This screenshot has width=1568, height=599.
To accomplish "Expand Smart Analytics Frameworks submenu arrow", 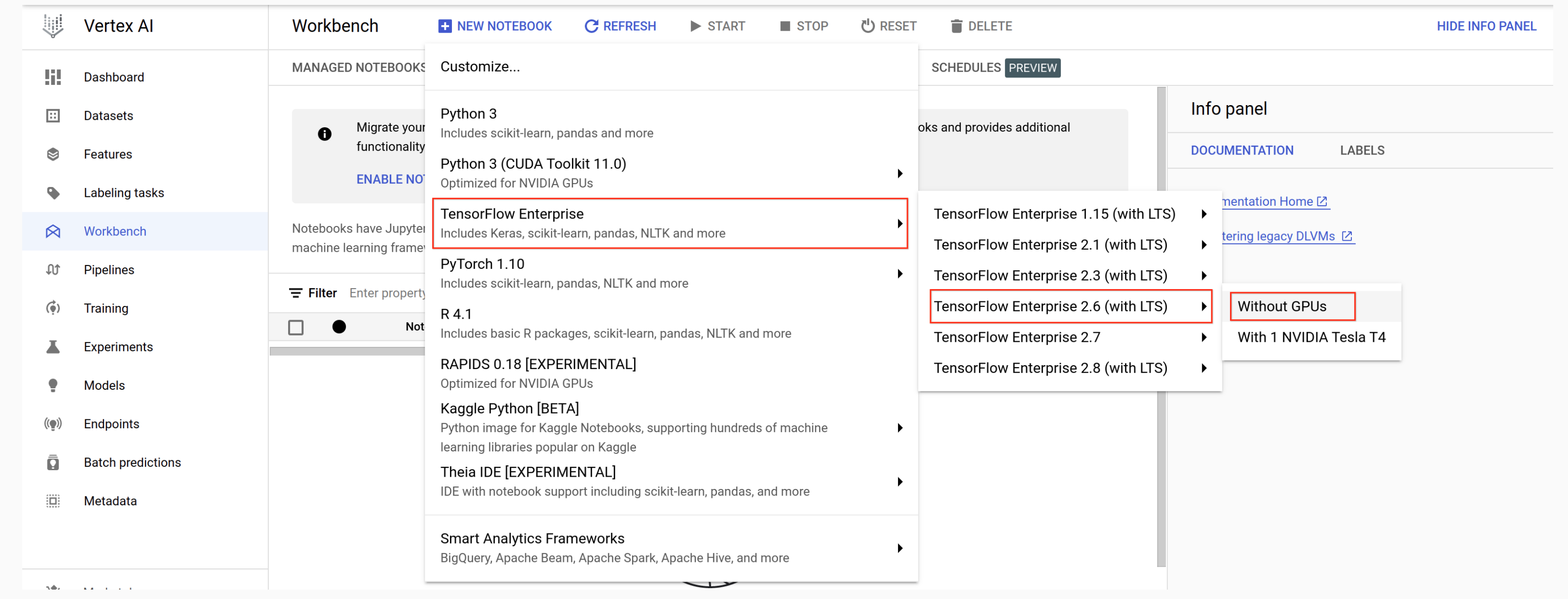I will tap(899, 549).
